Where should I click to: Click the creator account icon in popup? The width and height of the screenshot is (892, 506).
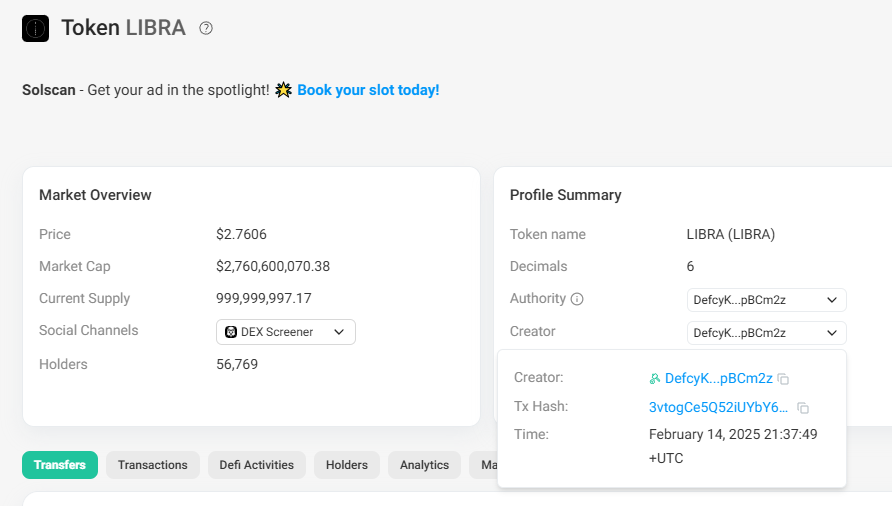(x=655, y=379)
